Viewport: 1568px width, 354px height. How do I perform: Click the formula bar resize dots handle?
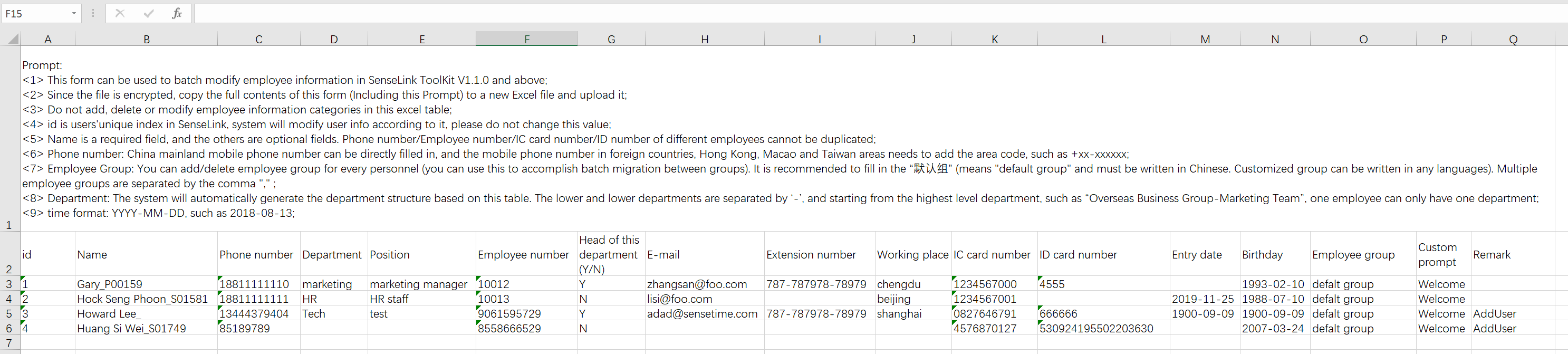coord(93,13)
